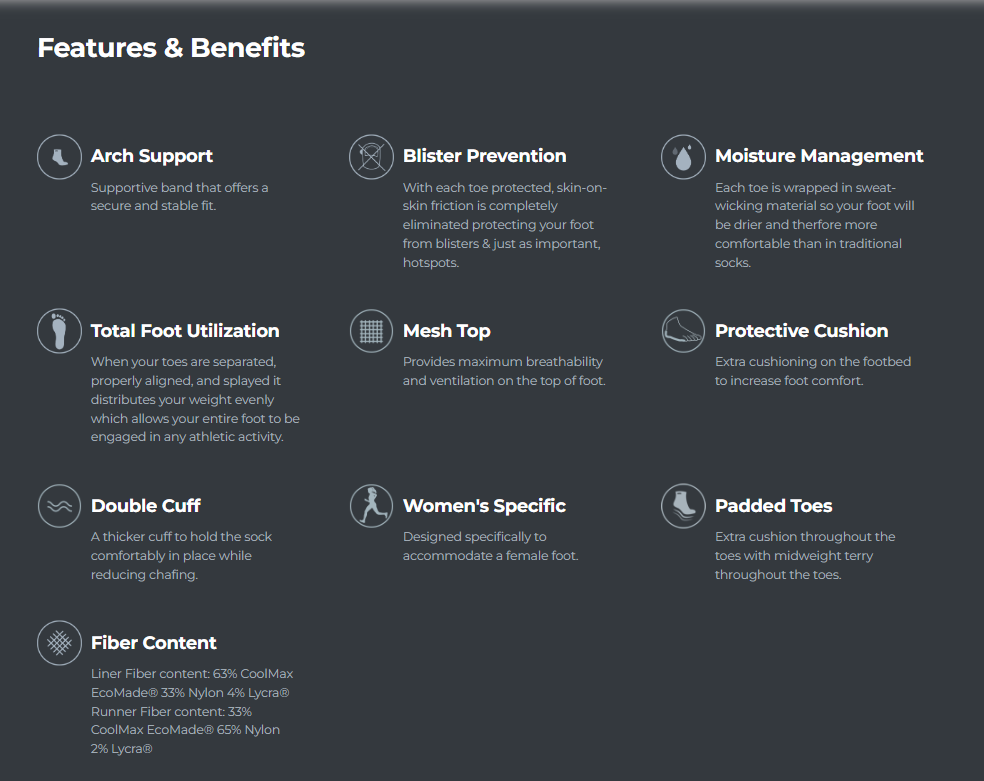984x781 pixels.
Task: Select the Blister Prevention heading text
Action: 484,156
